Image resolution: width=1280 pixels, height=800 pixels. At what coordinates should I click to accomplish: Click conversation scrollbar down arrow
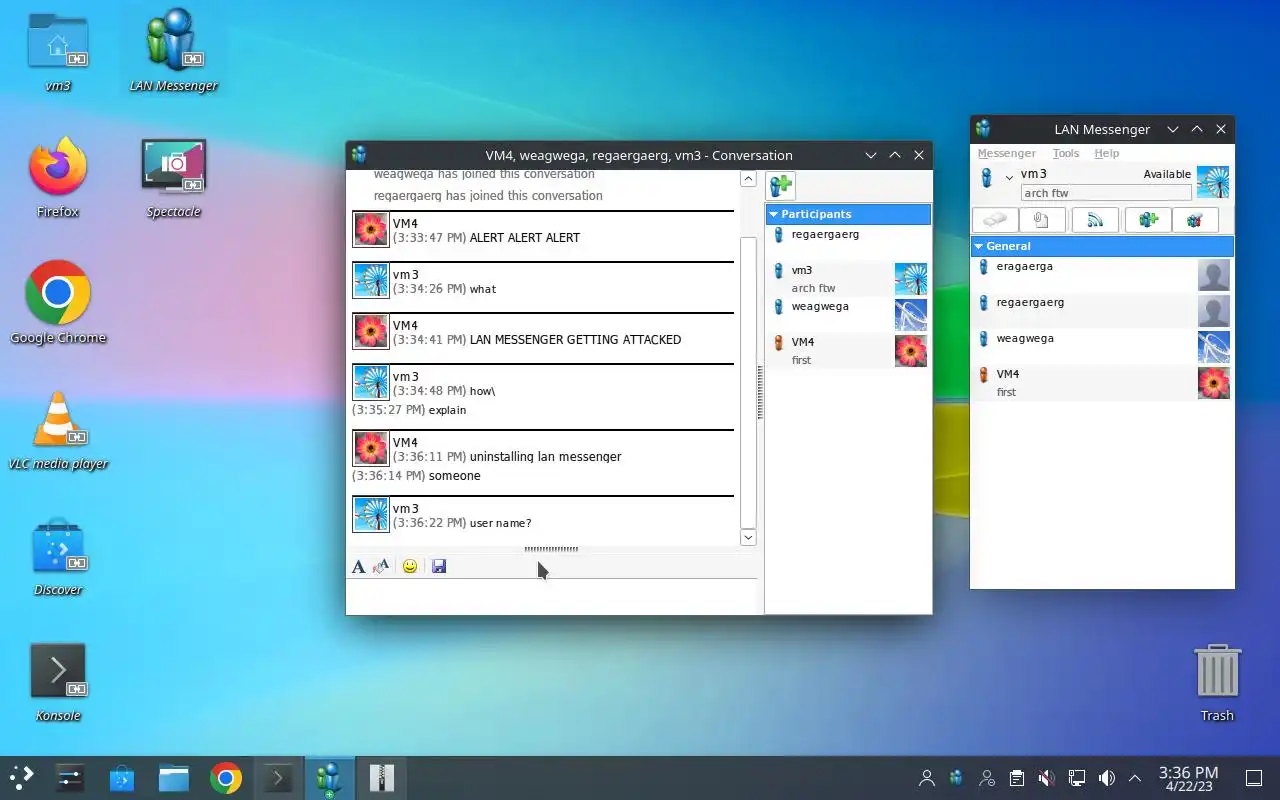[748, 537]
